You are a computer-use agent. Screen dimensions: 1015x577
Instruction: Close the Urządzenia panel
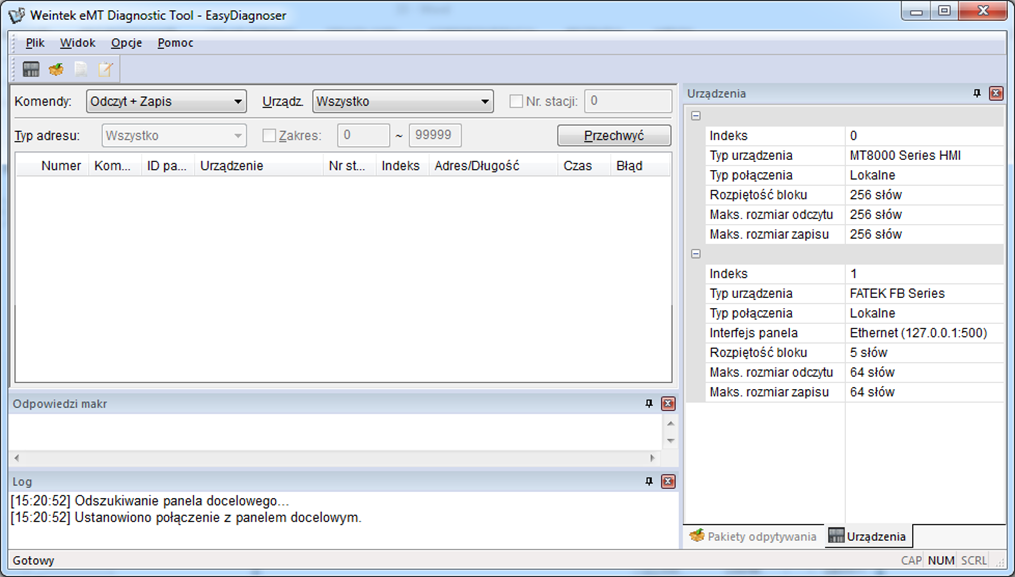[996, 93]
